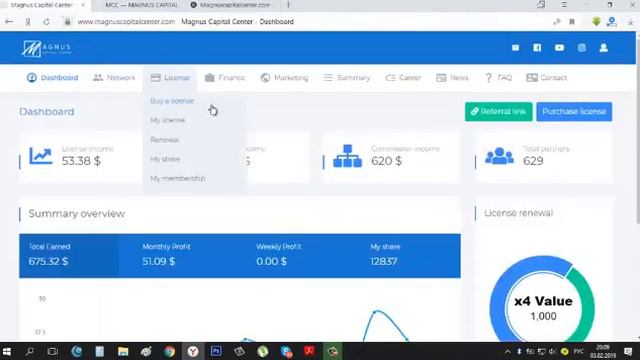Click the Total partners people icon

499,156
